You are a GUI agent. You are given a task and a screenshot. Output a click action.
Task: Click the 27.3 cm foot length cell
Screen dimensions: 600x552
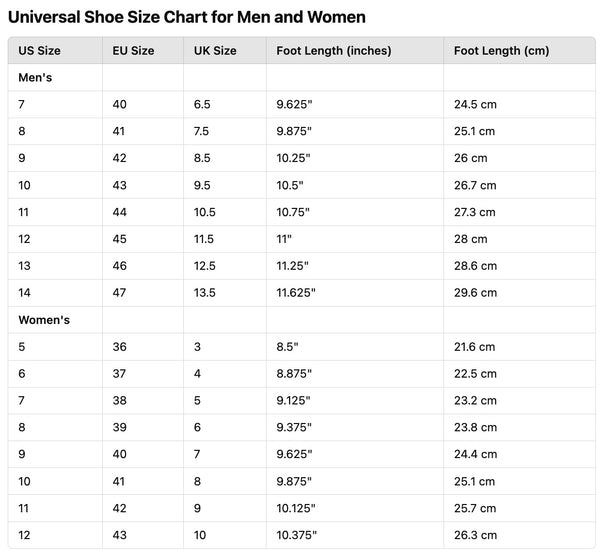pyautogui.click(x=474, y=212)
